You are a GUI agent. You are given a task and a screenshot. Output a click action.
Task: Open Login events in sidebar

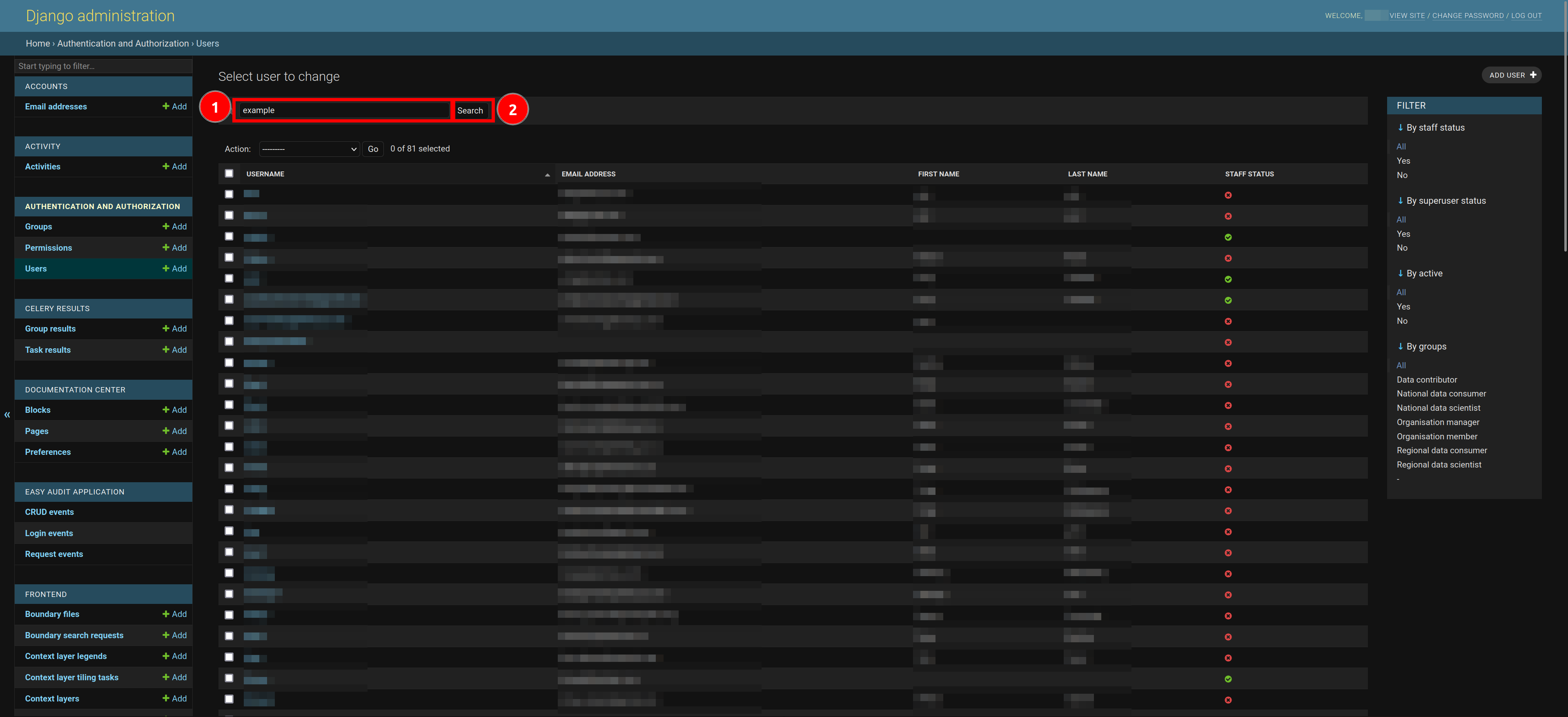point(49,533)
